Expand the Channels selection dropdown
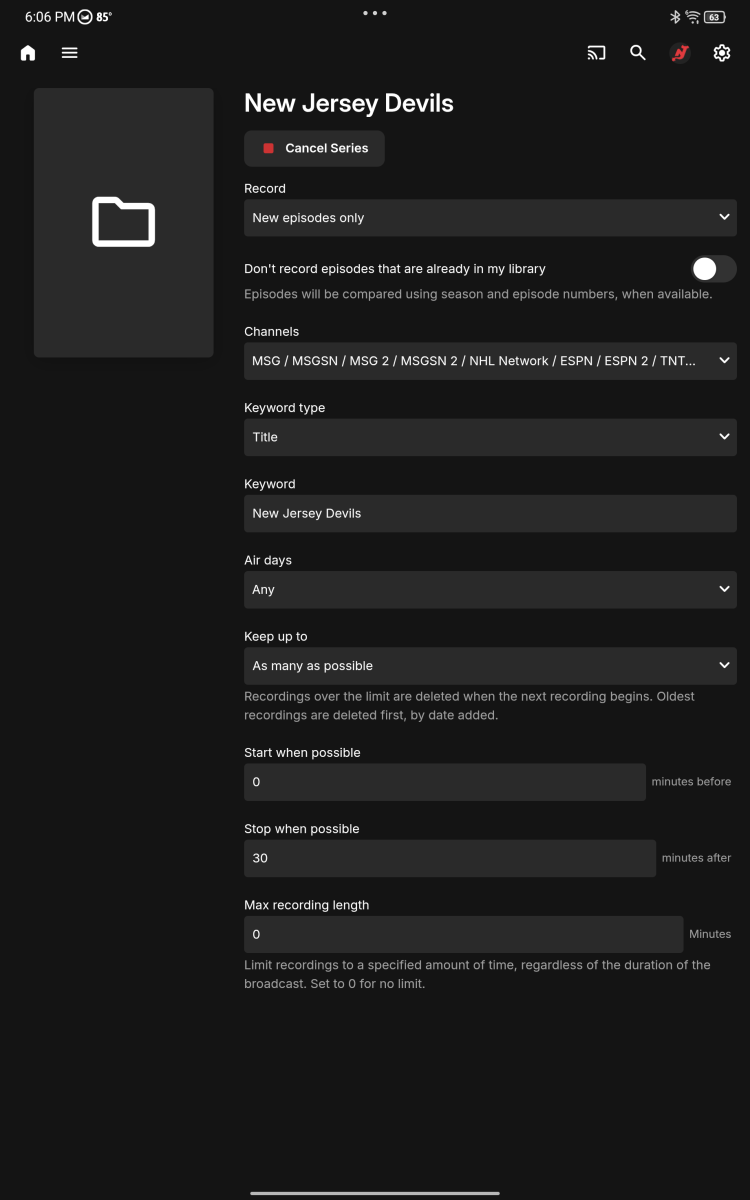Viewport: 750px width, 1200px height. (x=490, y=360)
